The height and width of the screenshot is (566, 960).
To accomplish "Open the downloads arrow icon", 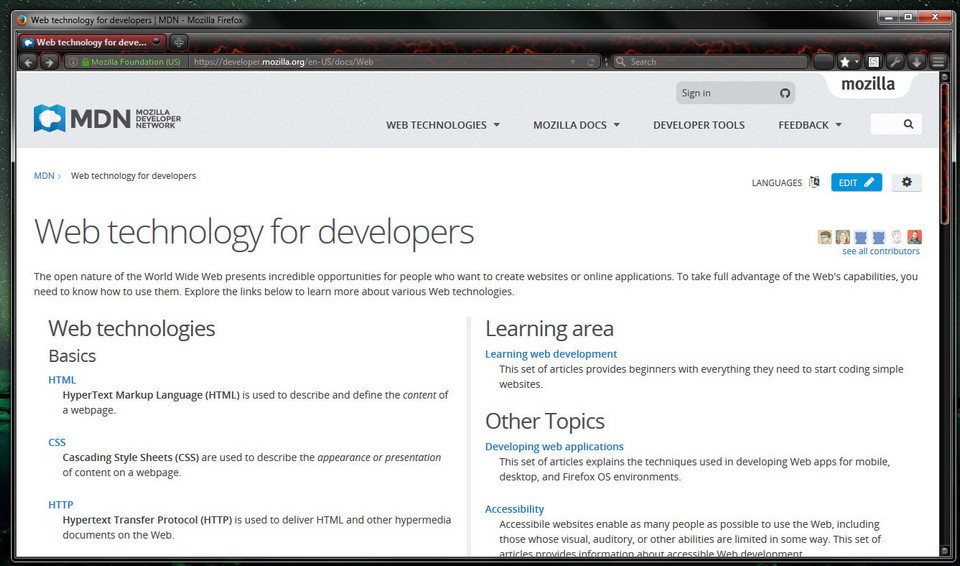I will pos(917,61).
